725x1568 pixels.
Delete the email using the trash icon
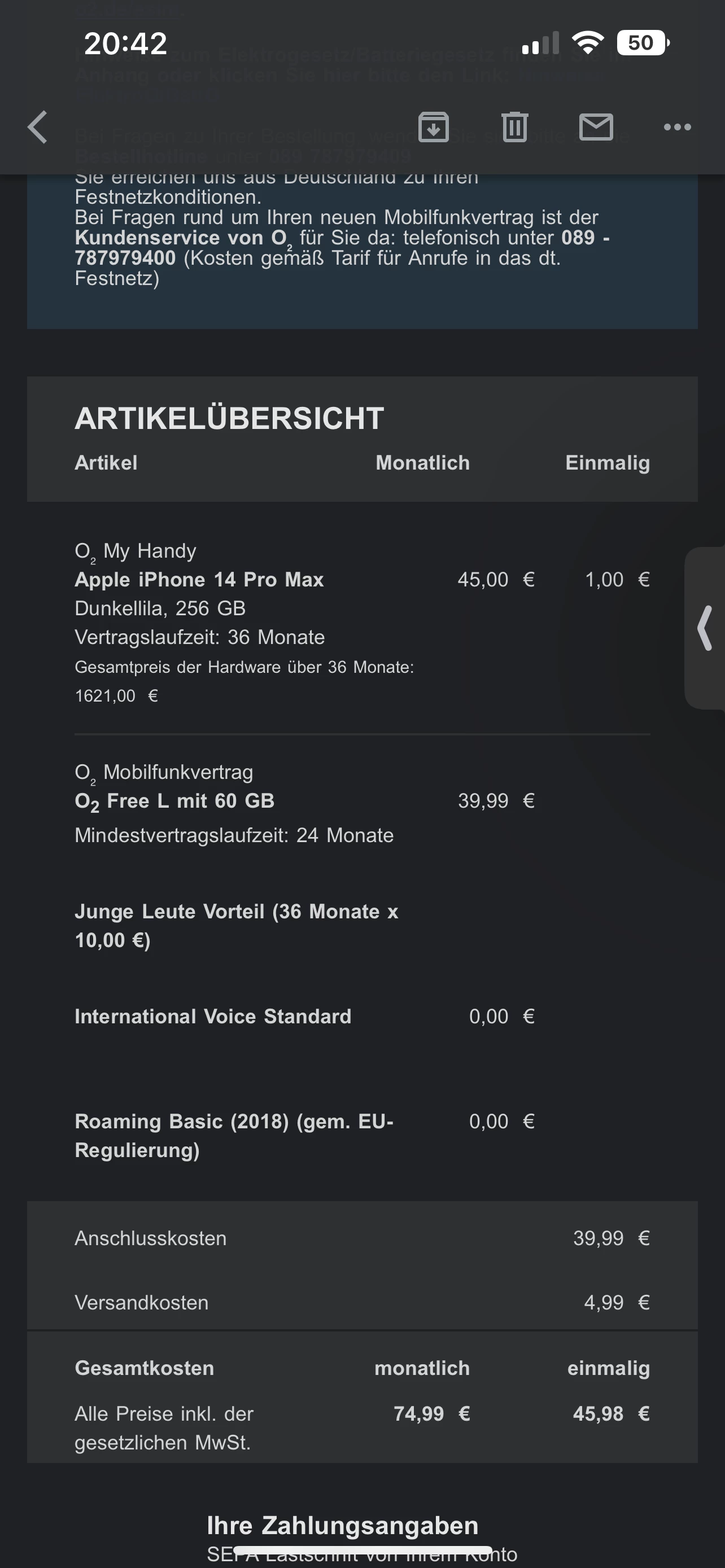[x=514, y=127]
